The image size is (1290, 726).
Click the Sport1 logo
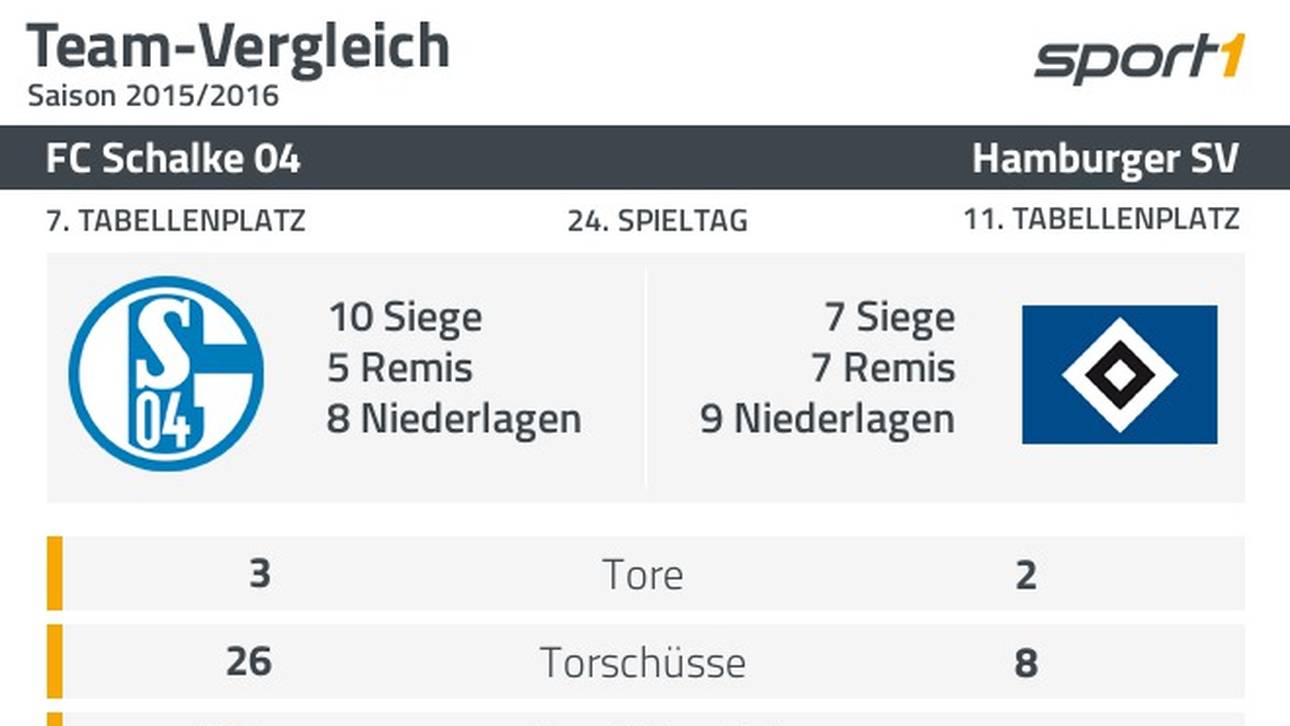[1139, 59]
